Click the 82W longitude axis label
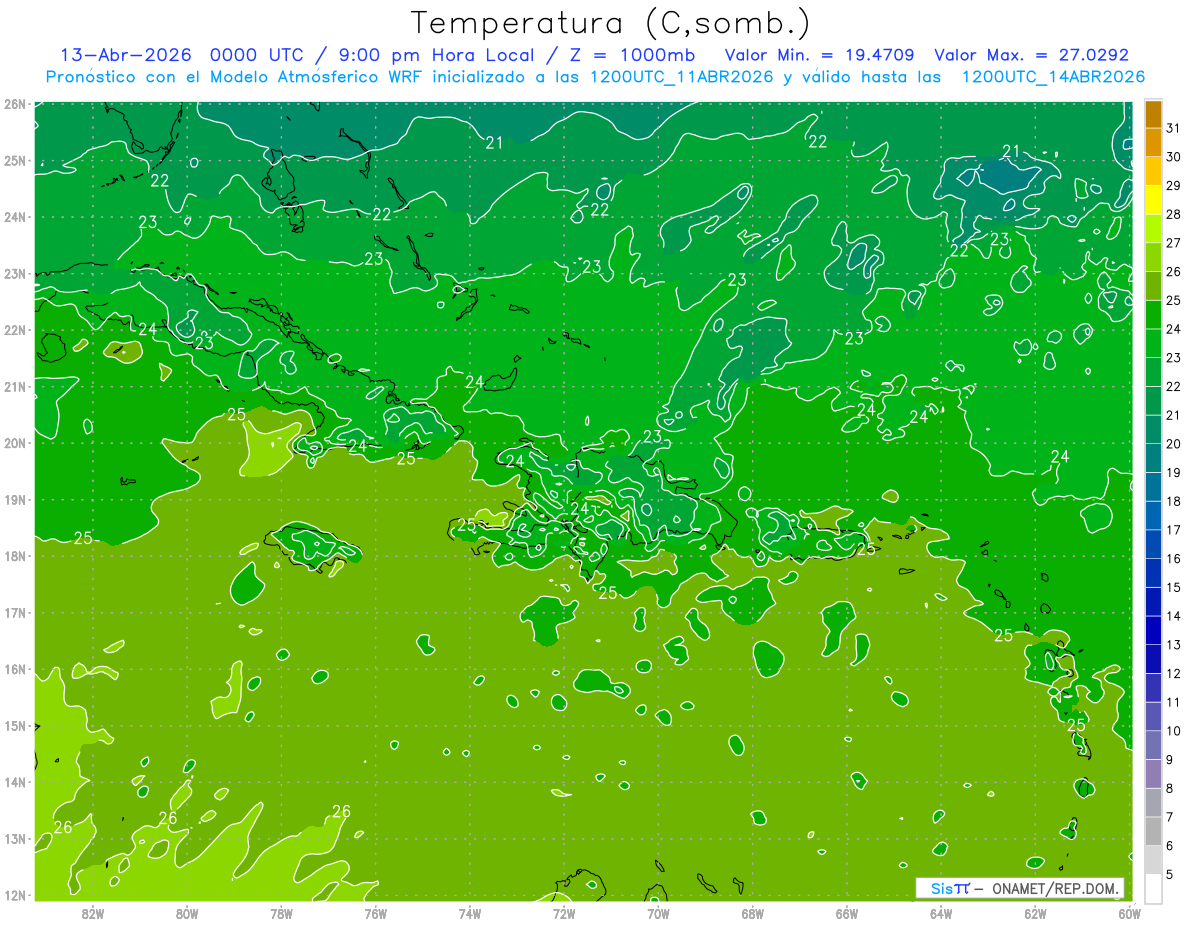Viewport: 1200px width, 927px height. point(93,912)
